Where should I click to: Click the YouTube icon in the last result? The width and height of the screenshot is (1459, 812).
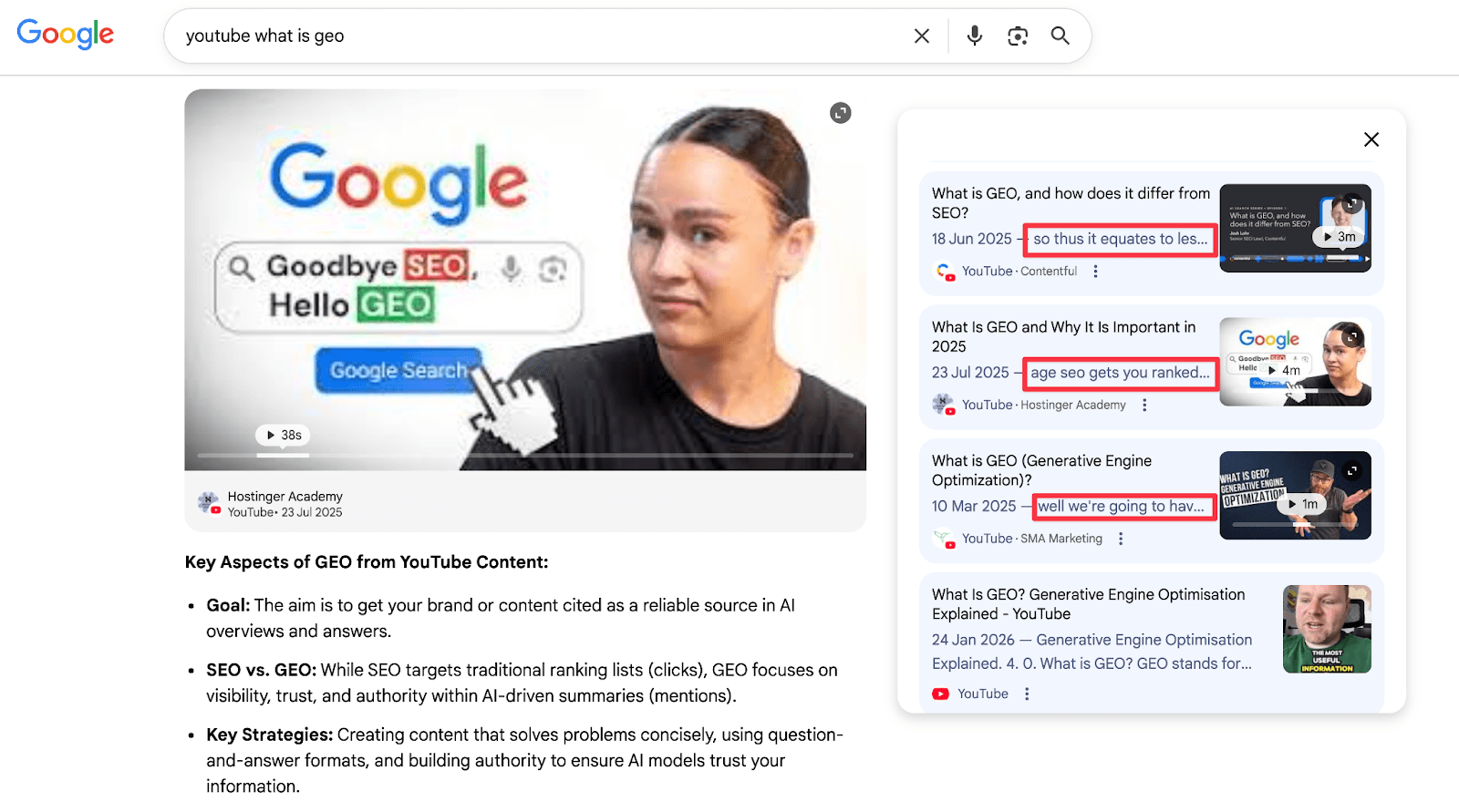pyautogui.click(x=940, y=694)
